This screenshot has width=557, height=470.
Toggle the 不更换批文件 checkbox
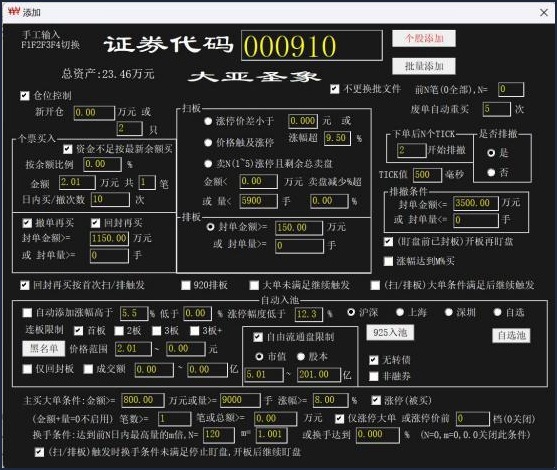pyautogui.click(x=334, y=89)
